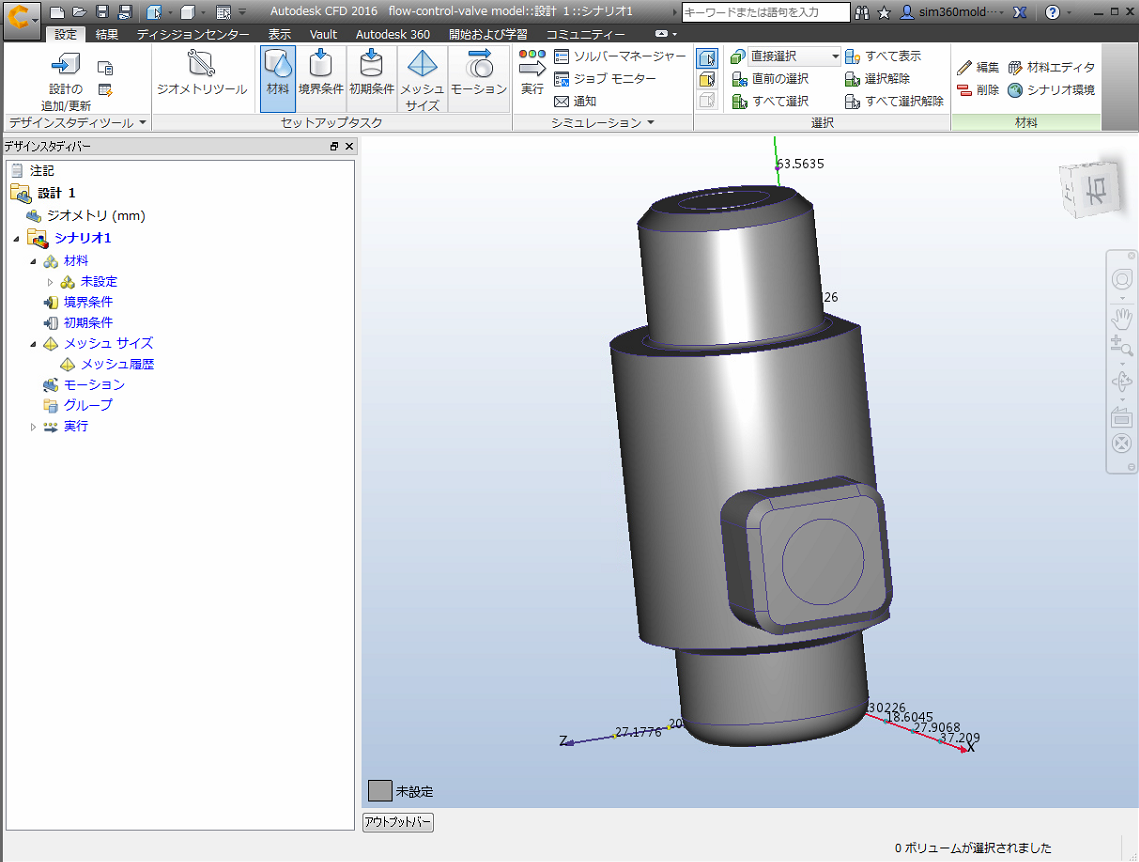Open the メッシュサイズ mesh size task

422,78
